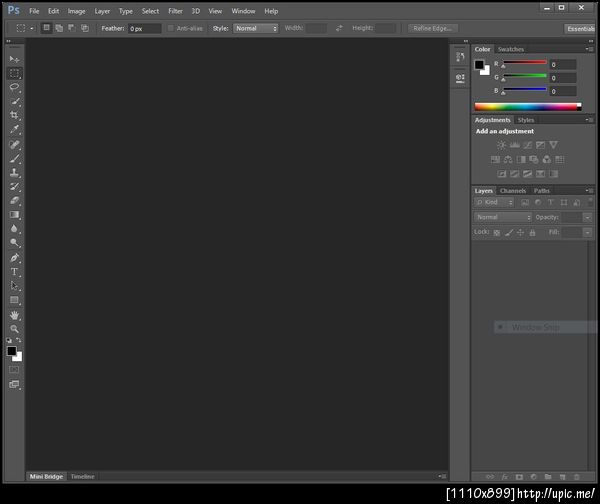Click the Screen Mode icon
Image resolution: width=600 pixels, height=504 pixels.
click(x=14, y=384)
